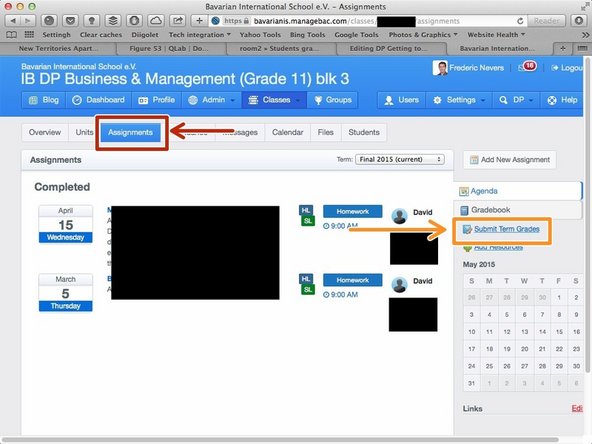The width and height of the screenshot is (592, 444).
Task: Click David's avatar on April 15 assignment
Action: pos(399,216)
